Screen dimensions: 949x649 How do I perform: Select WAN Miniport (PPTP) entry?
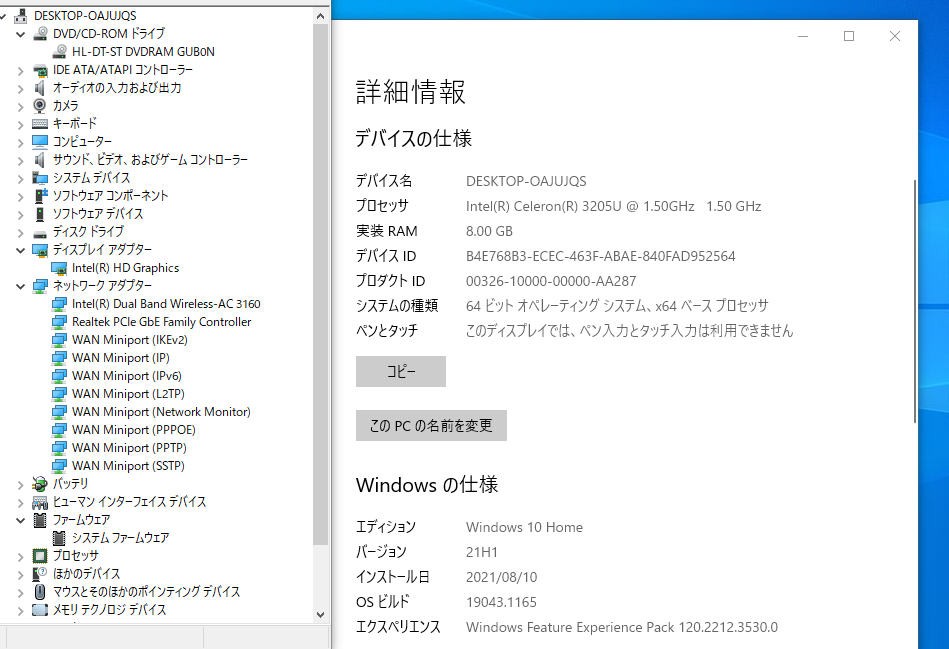point(129,448)
